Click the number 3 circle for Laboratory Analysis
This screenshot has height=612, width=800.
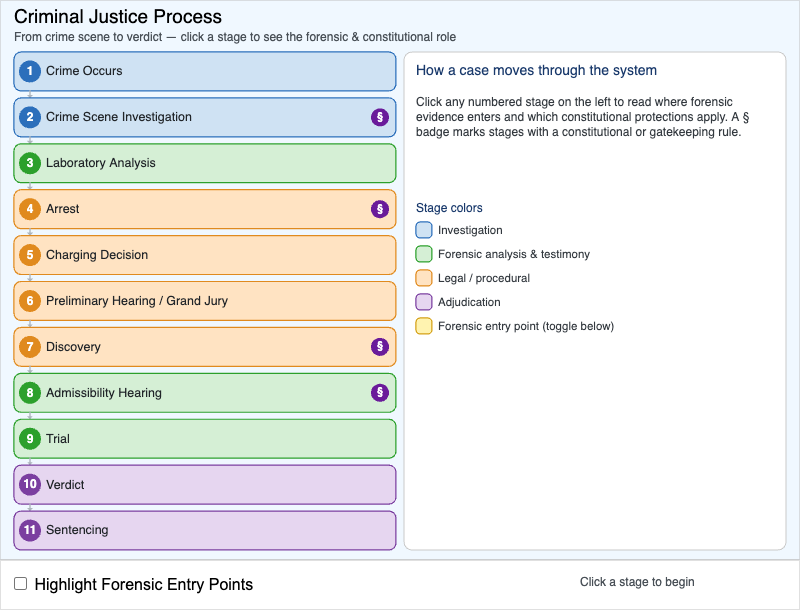[x=30, y=163]
